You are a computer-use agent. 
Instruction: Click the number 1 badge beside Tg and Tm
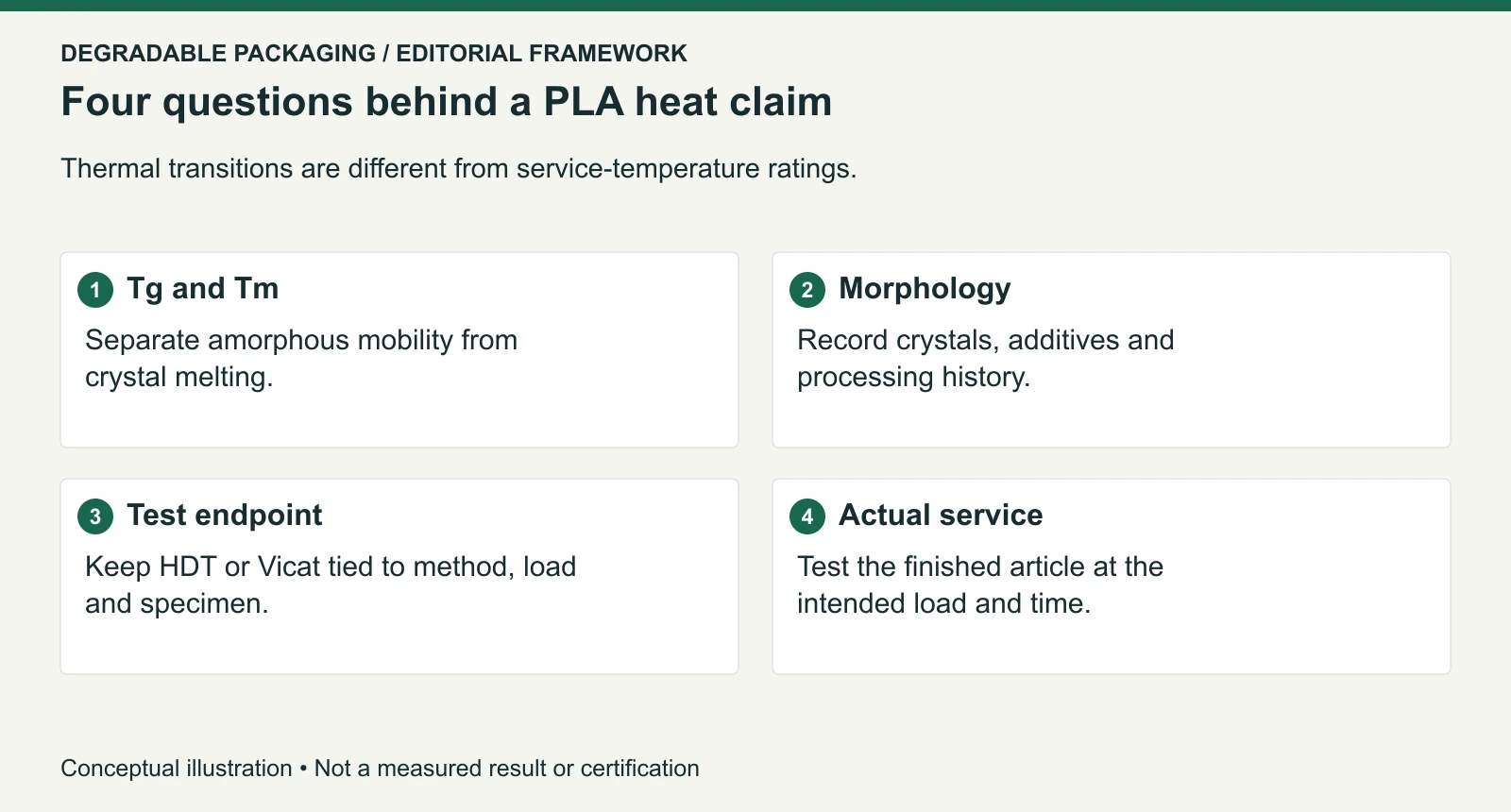[x=95, y=290]
